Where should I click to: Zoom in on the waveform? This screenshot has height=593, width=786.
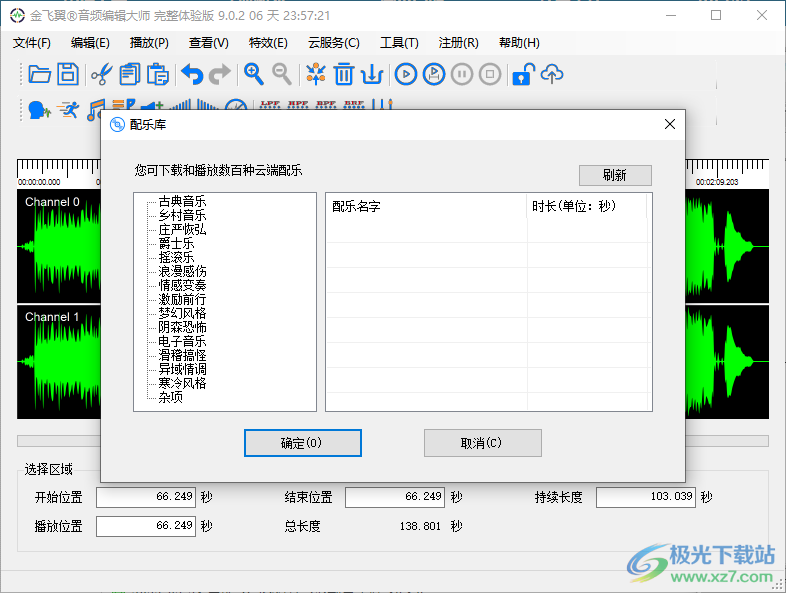(254, 74)
